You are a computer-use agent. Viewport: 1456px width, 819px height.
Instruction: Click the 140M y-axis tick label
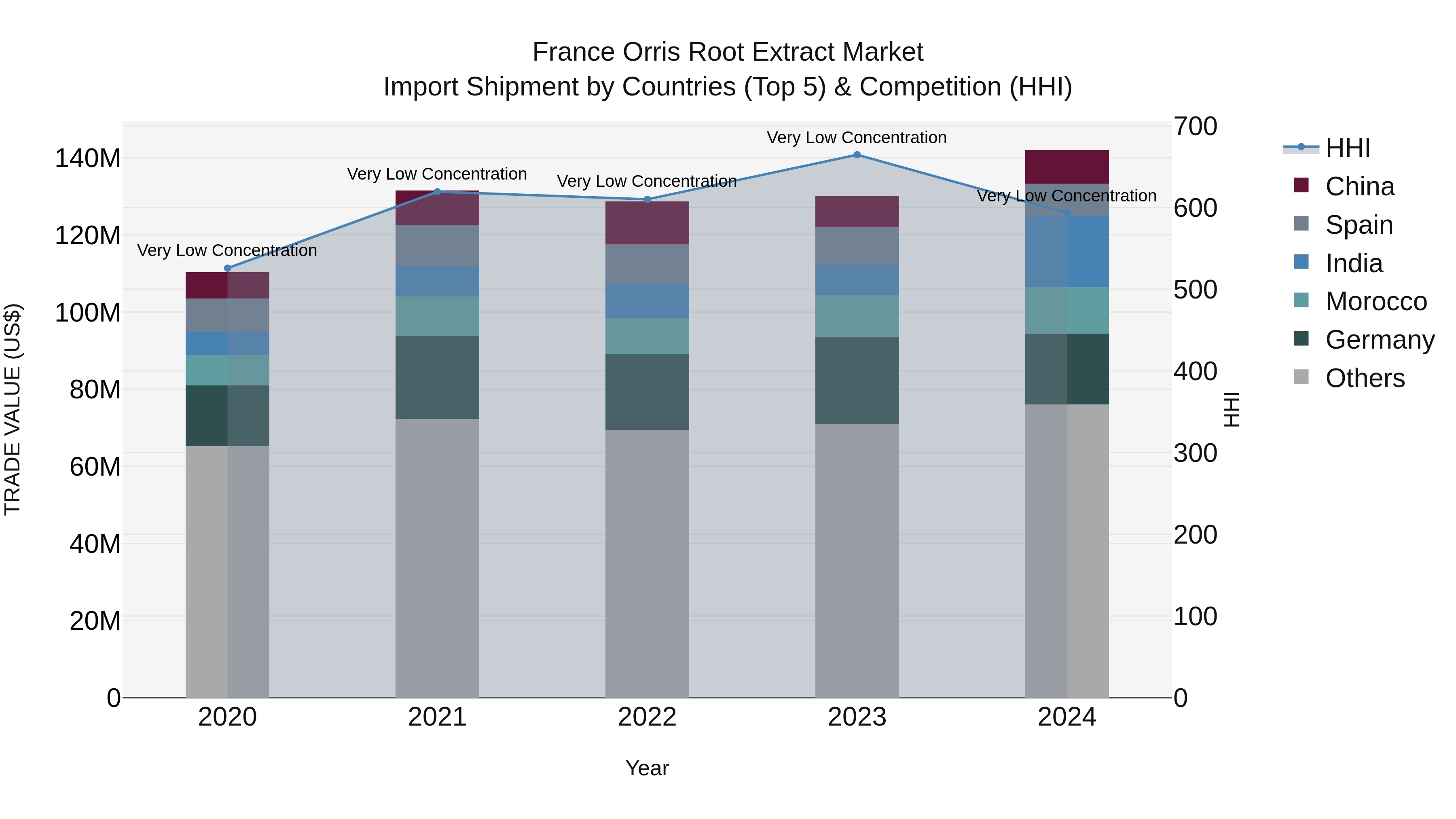[88, 158]
